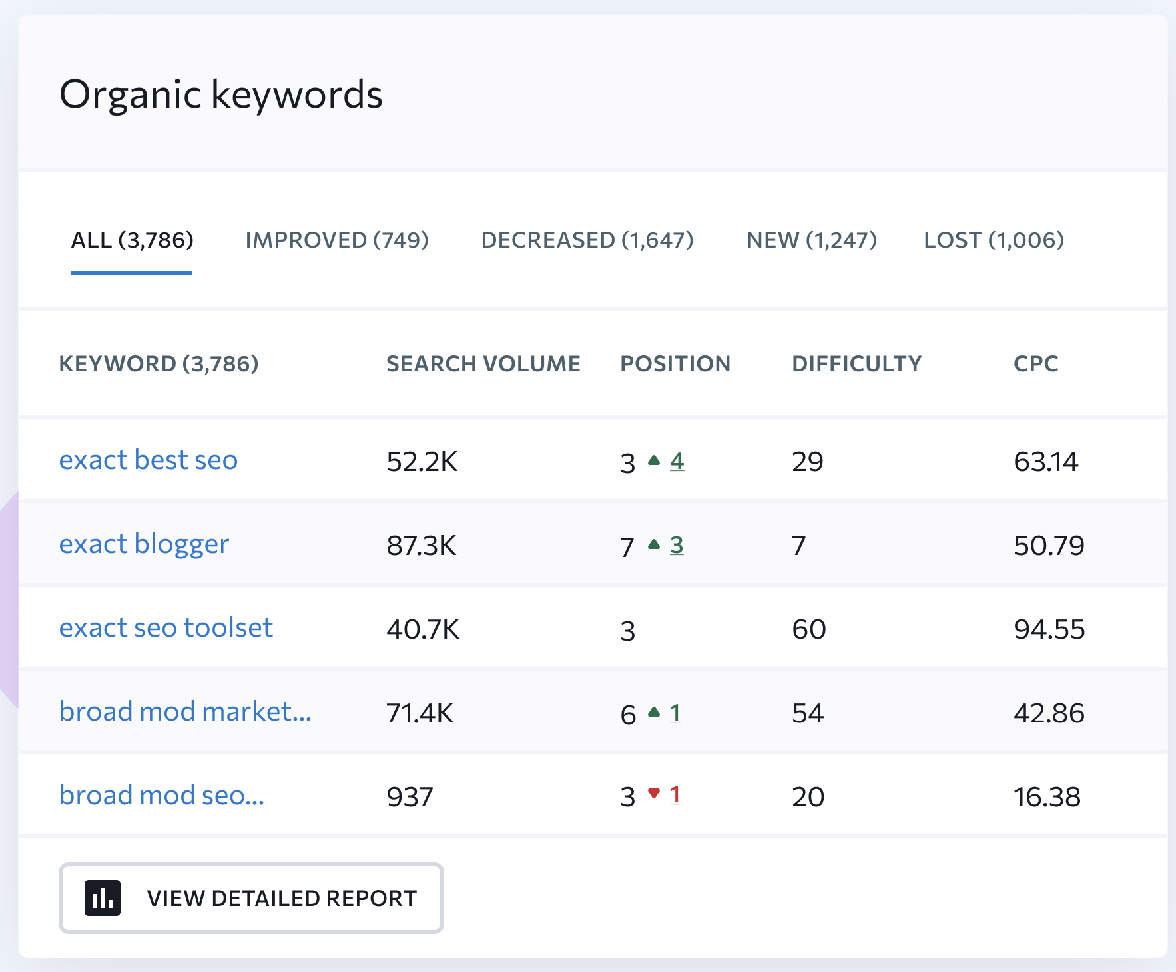Click CPC value 63.14

(1046, 461)
